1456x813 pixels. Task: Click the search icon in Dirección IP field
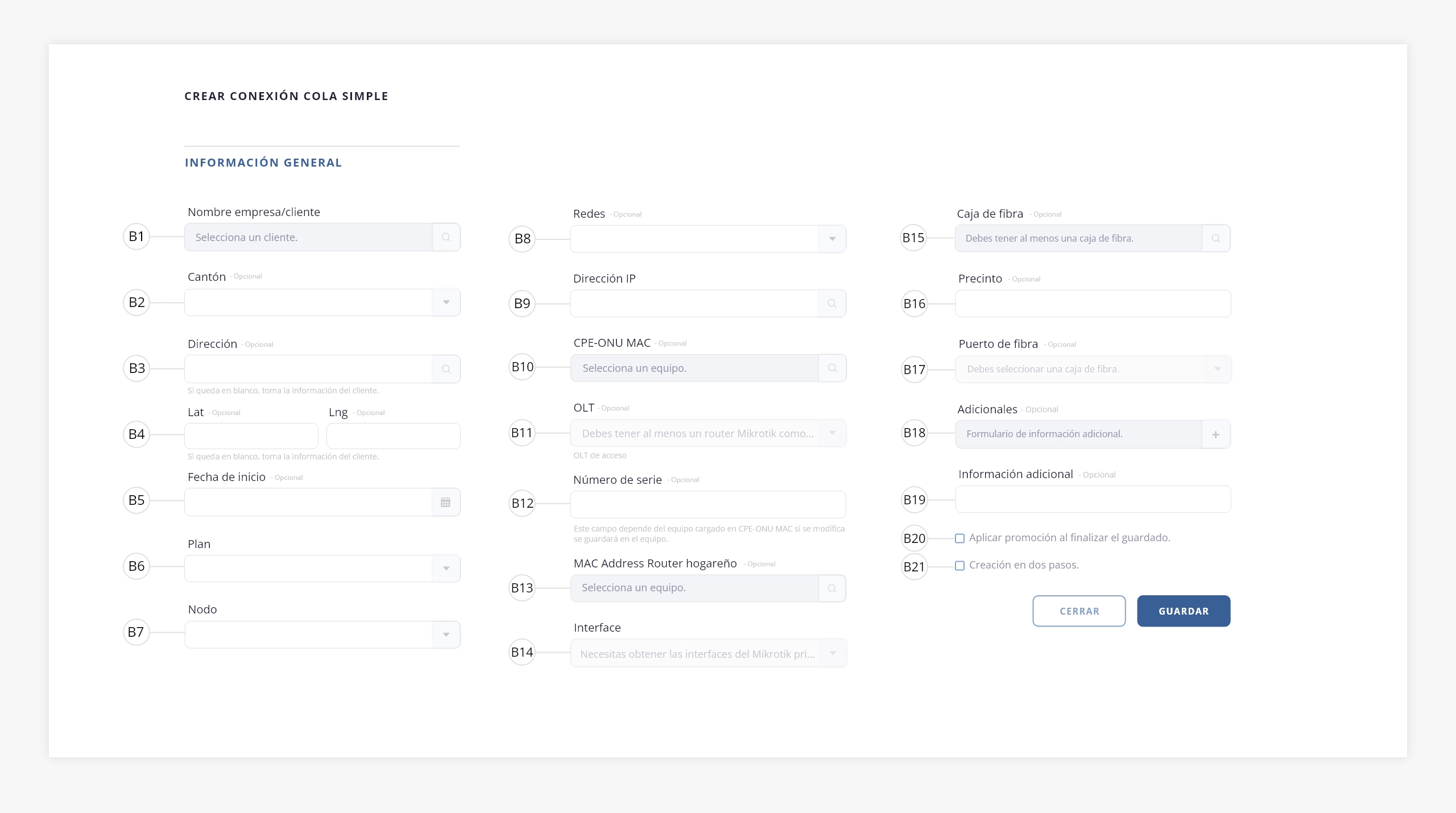(832, 304)
